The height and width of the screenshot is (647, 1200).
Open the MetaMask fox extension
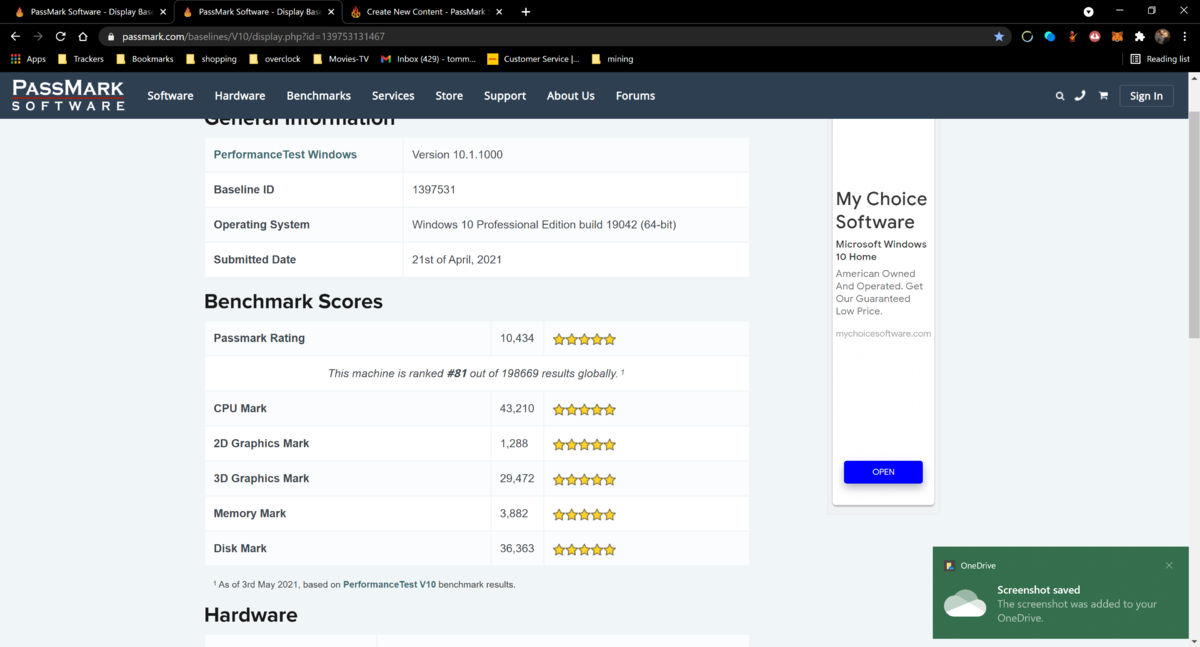[x=1117, y=36]
